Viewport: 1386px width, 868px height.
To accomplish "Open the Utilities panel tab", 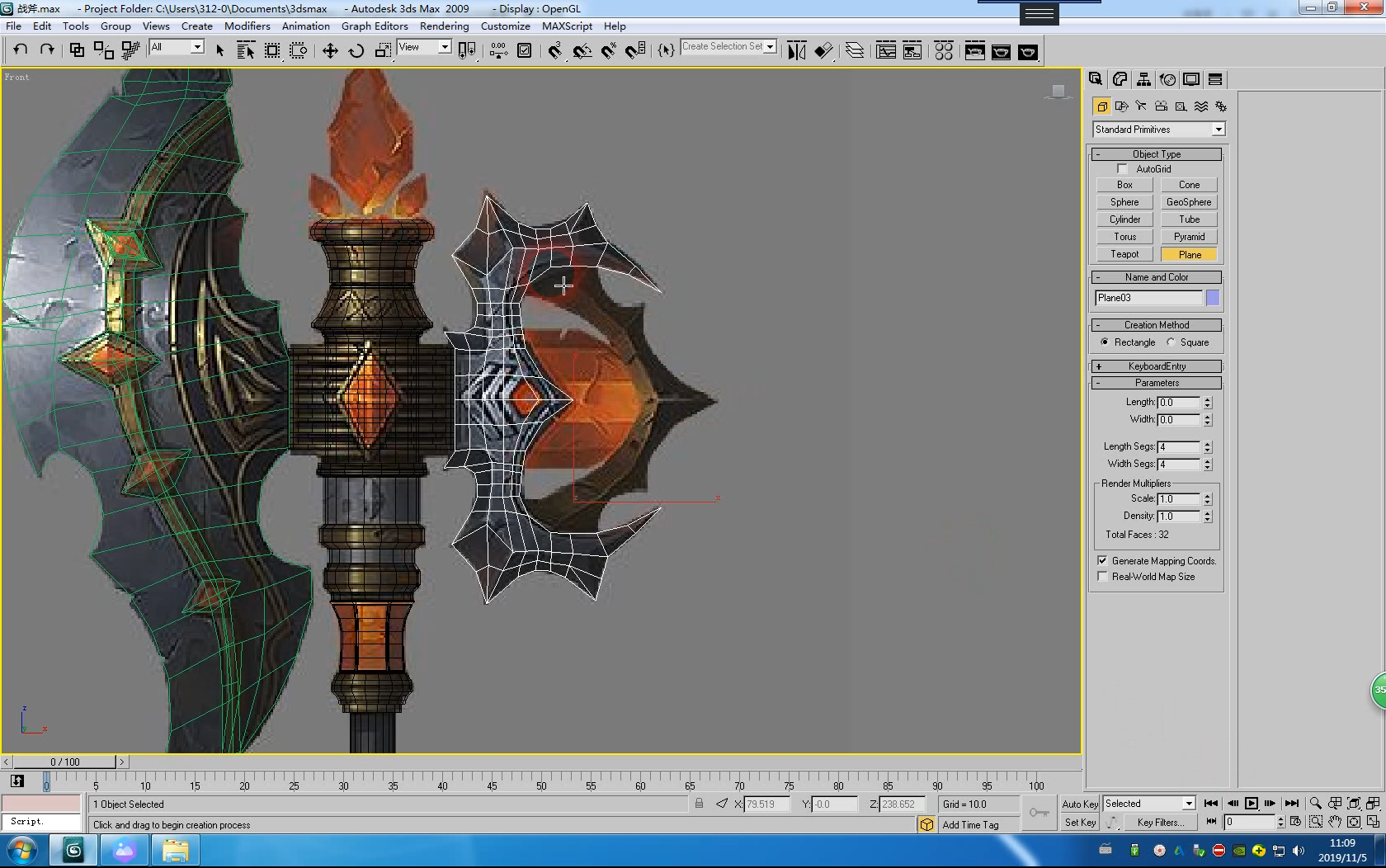I will tap(1215, 79).
